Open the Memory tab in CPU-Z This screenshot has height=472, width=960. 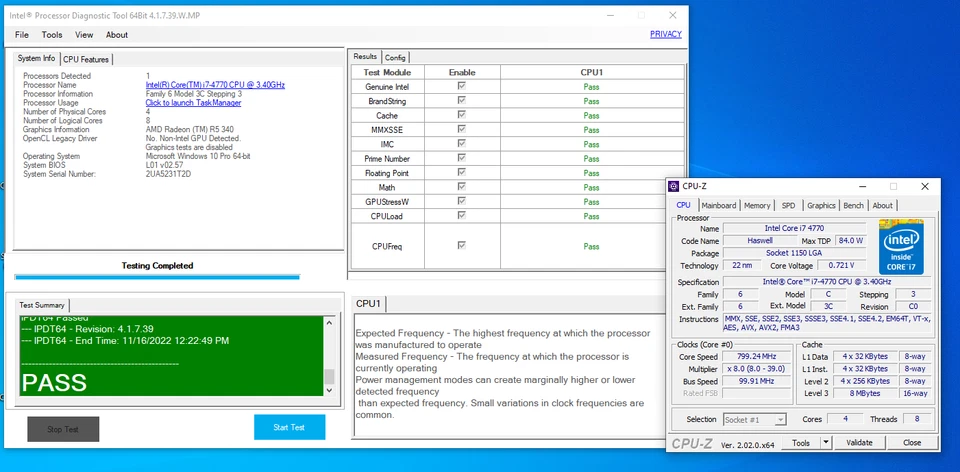(757, 206)
